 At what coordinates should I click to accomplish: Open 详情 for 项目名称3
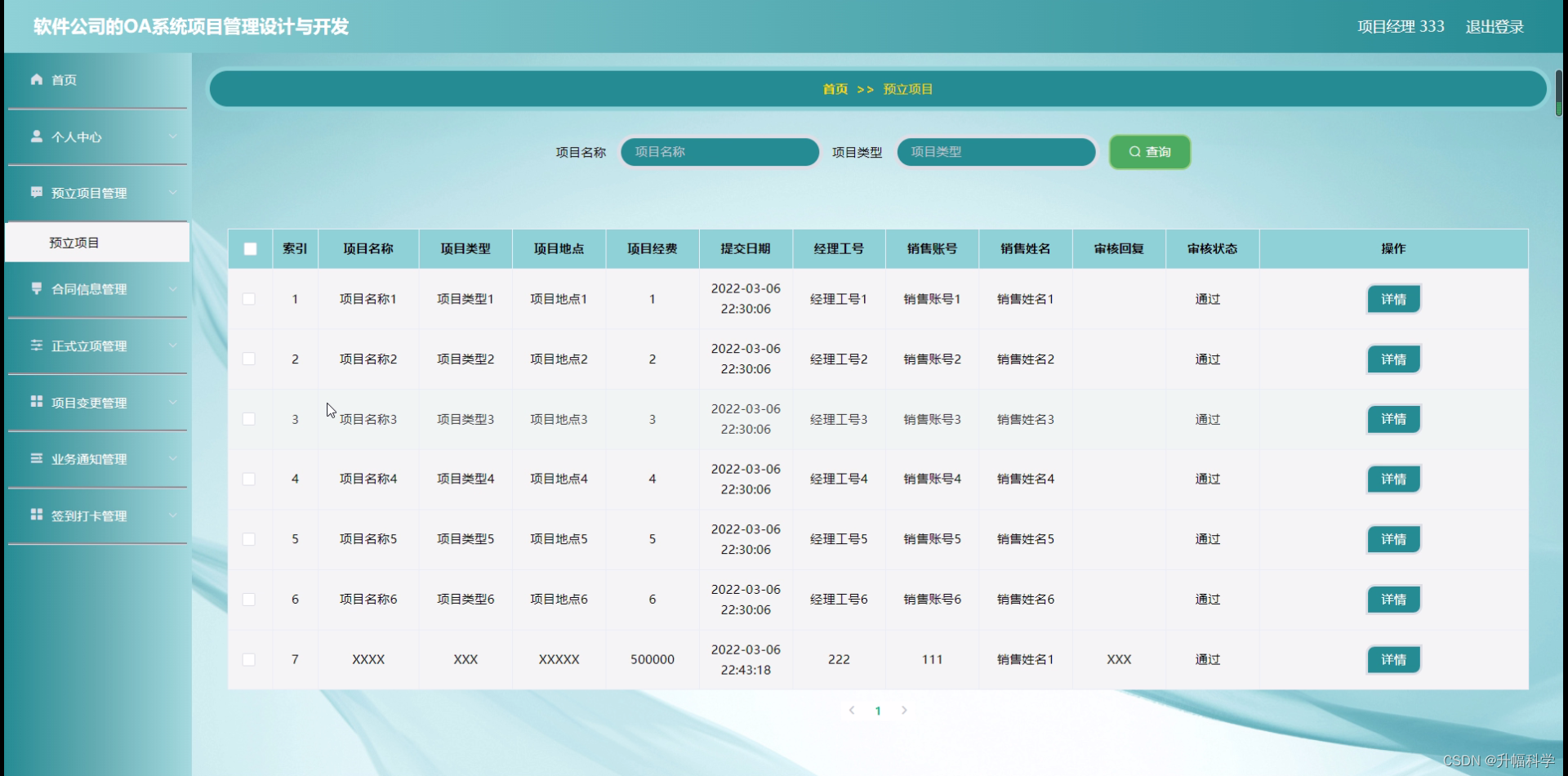pyautogui.click(x=1392, y=419)
